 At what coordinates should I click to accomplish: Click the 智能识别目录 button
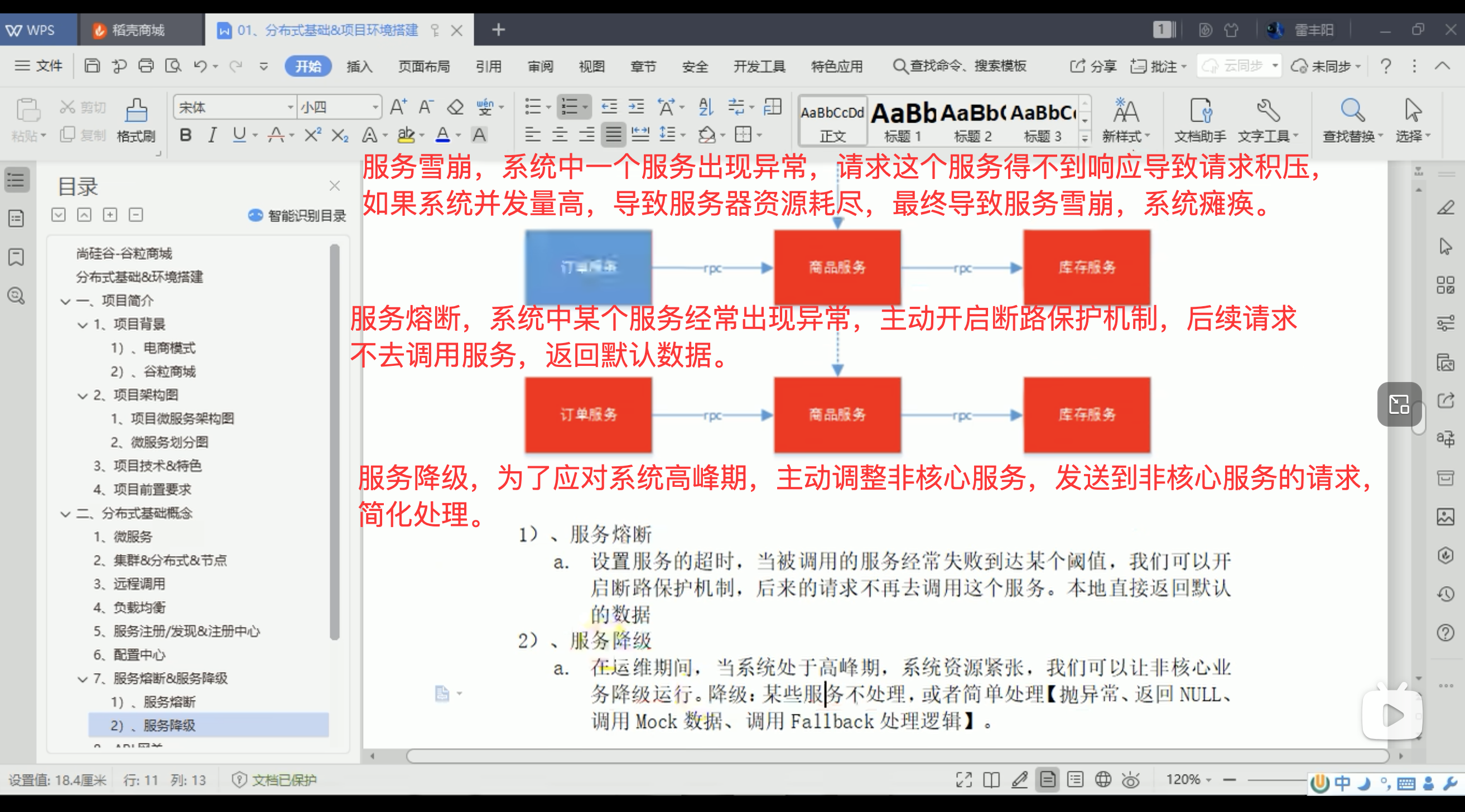pyautogui.click(x=297, y=215)
